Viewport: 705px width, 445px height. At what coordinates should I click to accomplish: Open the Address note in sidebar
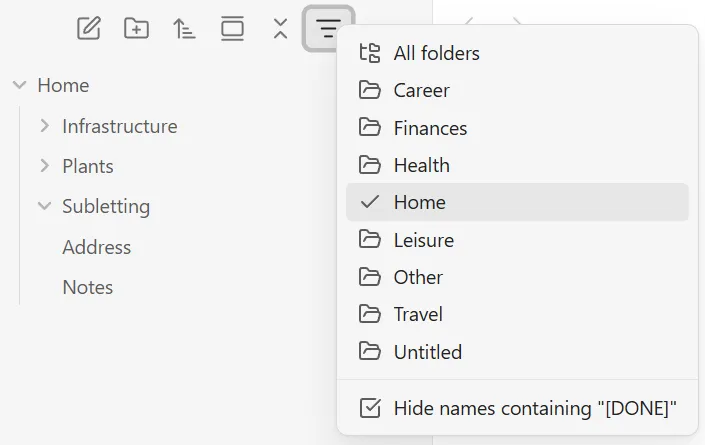tap(97, 247)
